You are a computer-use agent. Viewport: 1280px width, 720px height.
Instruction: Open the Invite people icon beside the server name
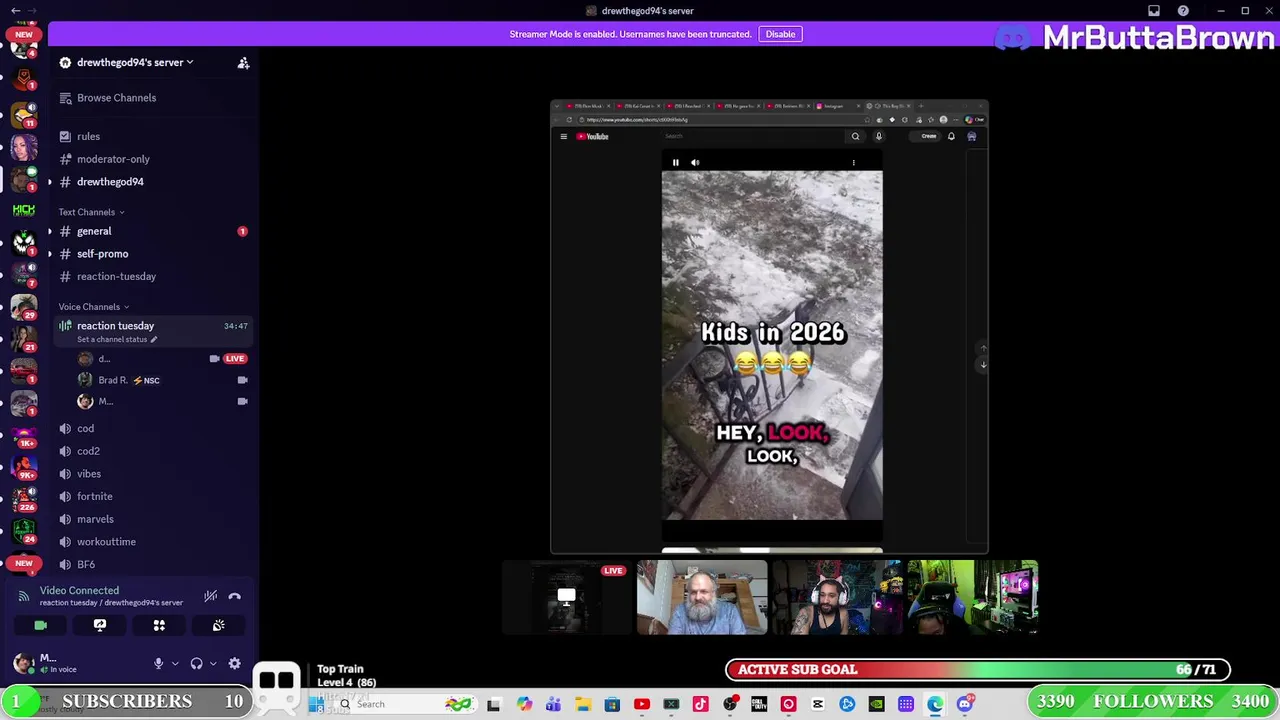pyautogui.click(x=243, y=63)
